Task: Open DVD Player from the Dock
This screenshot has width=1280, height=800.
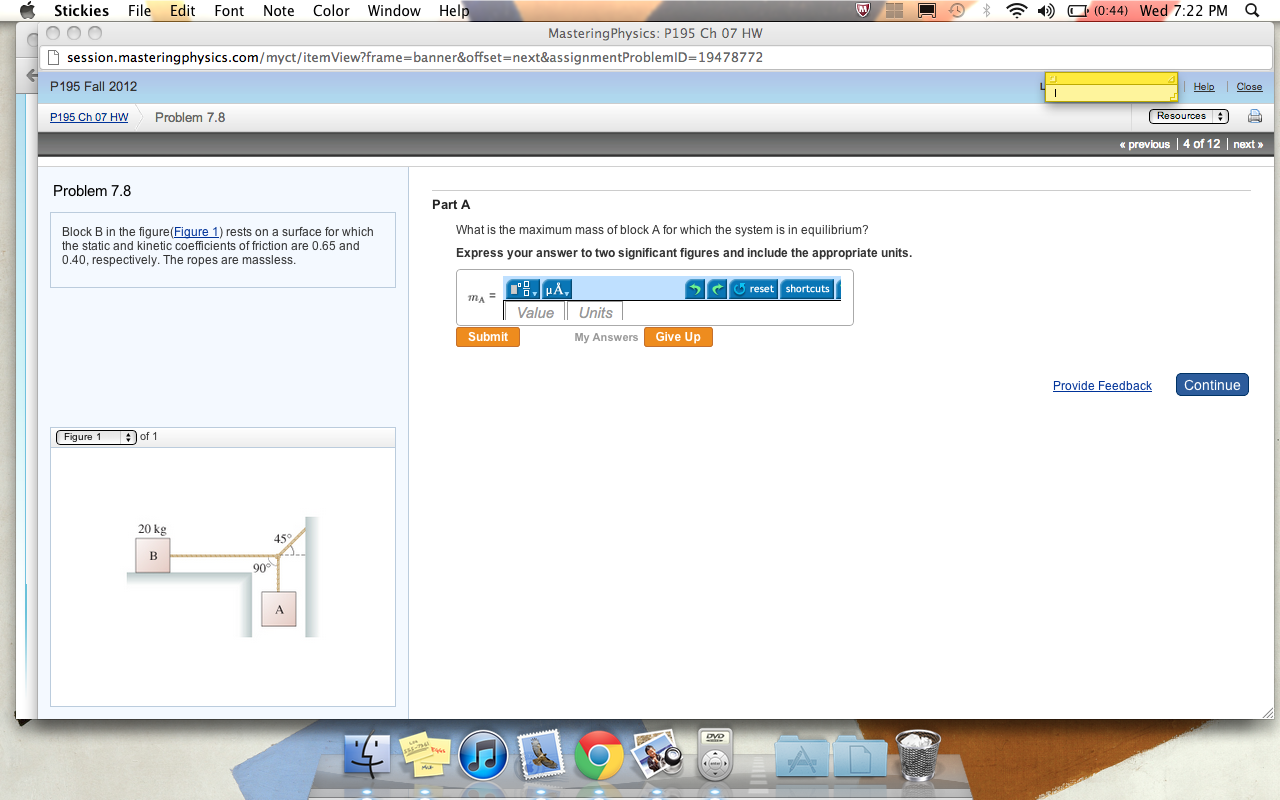Action: pyautogui.click(x=714, y=755)
